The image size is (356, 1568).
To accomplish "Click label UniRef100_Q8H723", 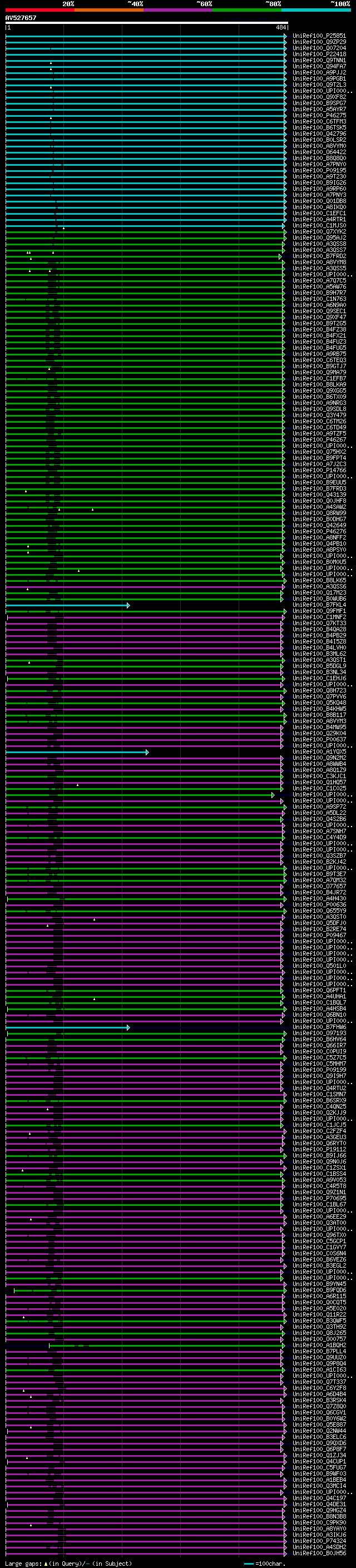I will [319, 691].
